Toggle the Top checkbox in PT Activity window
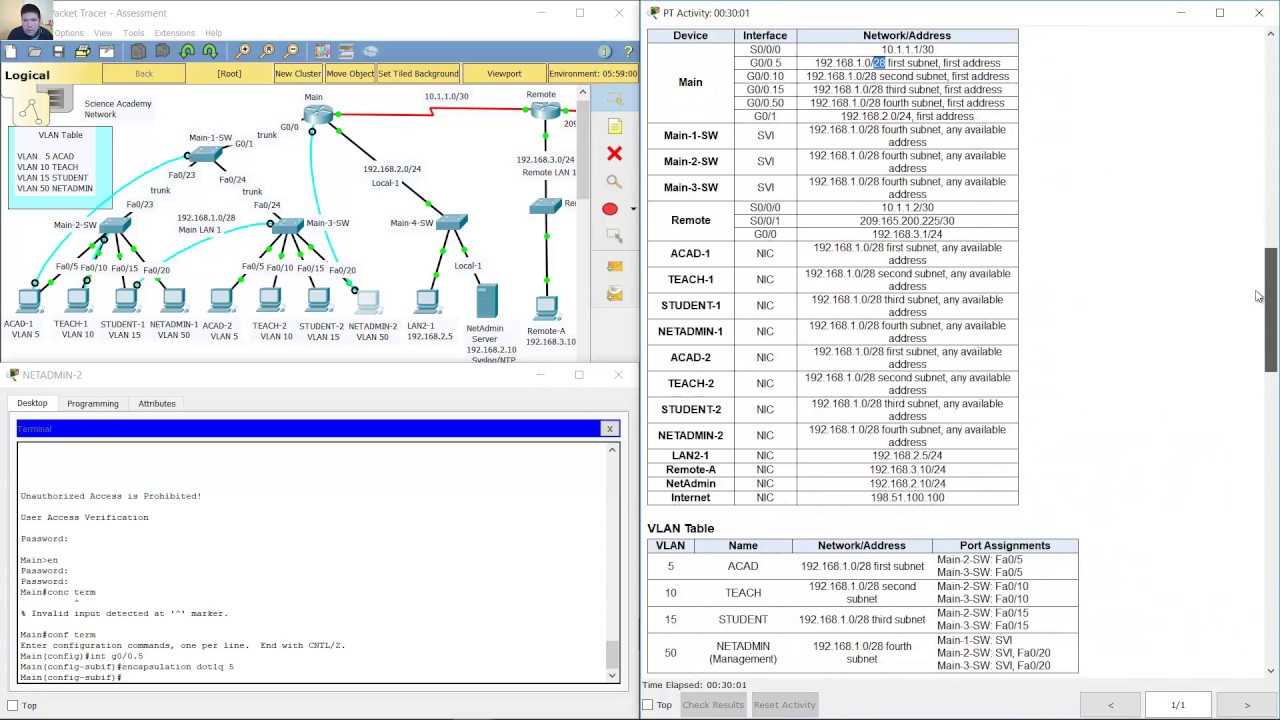This screenshot has width=1280, height=720. point(648,705)
